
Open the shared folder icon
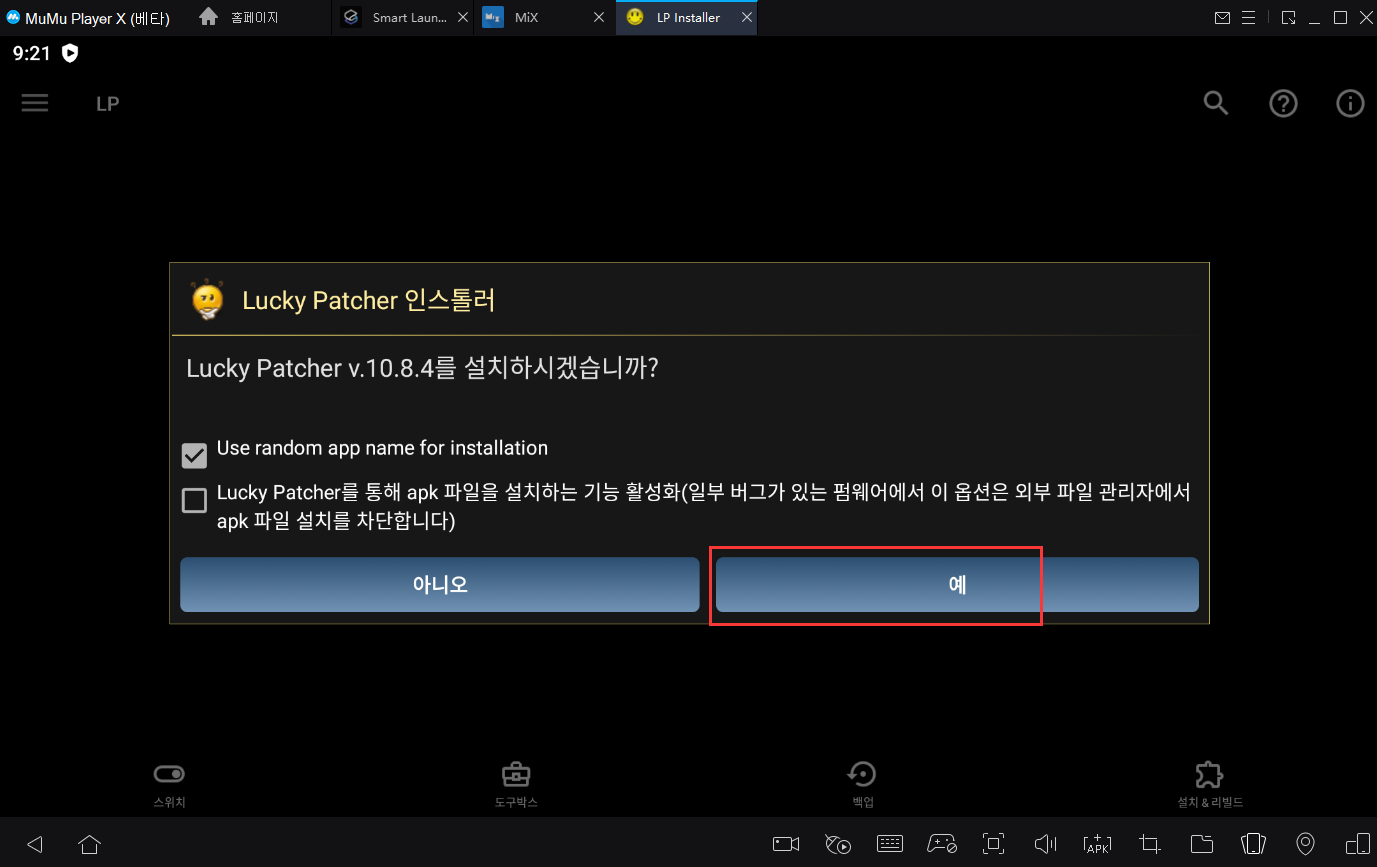point(1201,844)
